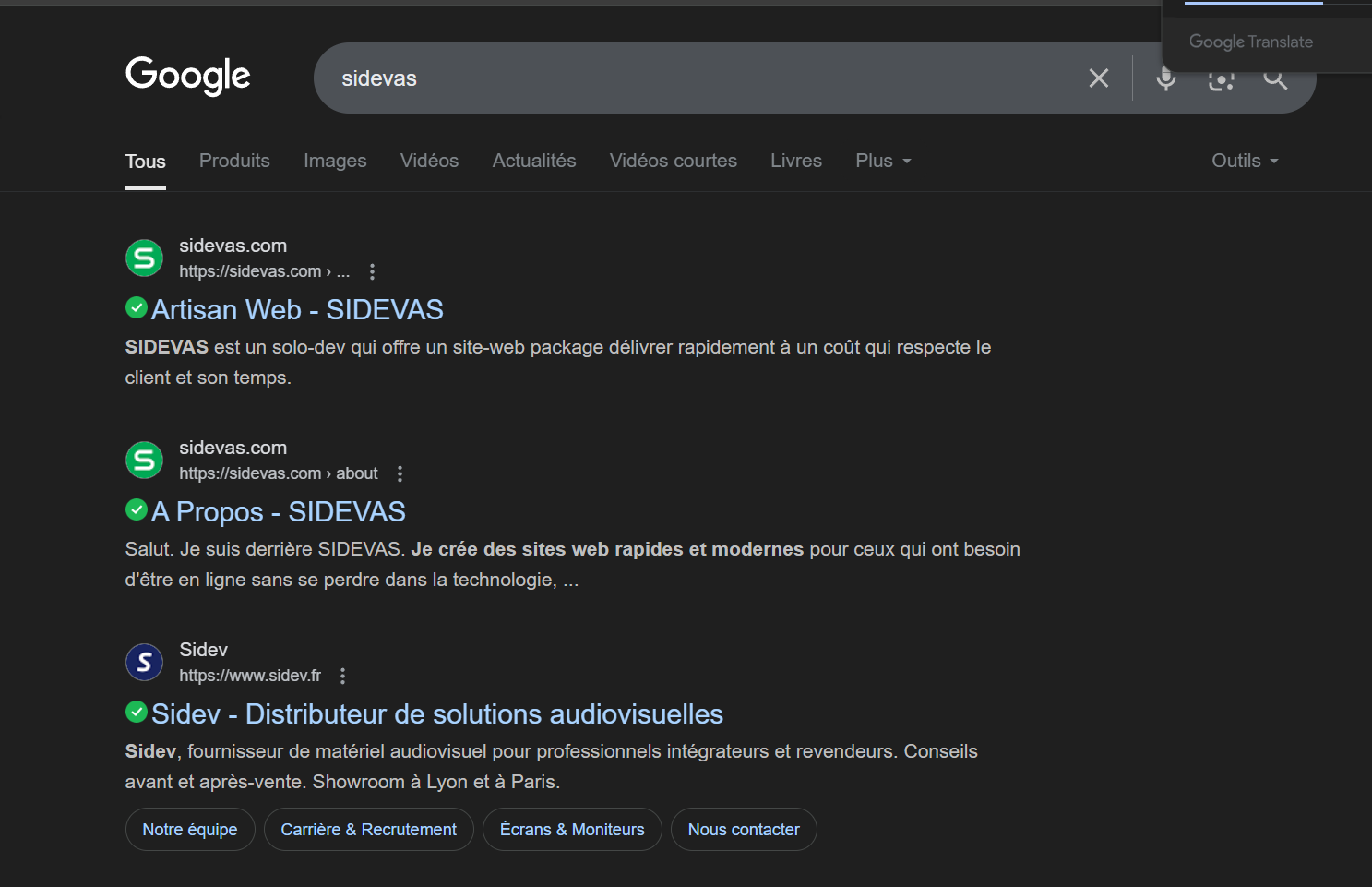Viewport: 1372px width, 887px height.
Task: Expand the Plus dropdown
Action: [883, 161]
